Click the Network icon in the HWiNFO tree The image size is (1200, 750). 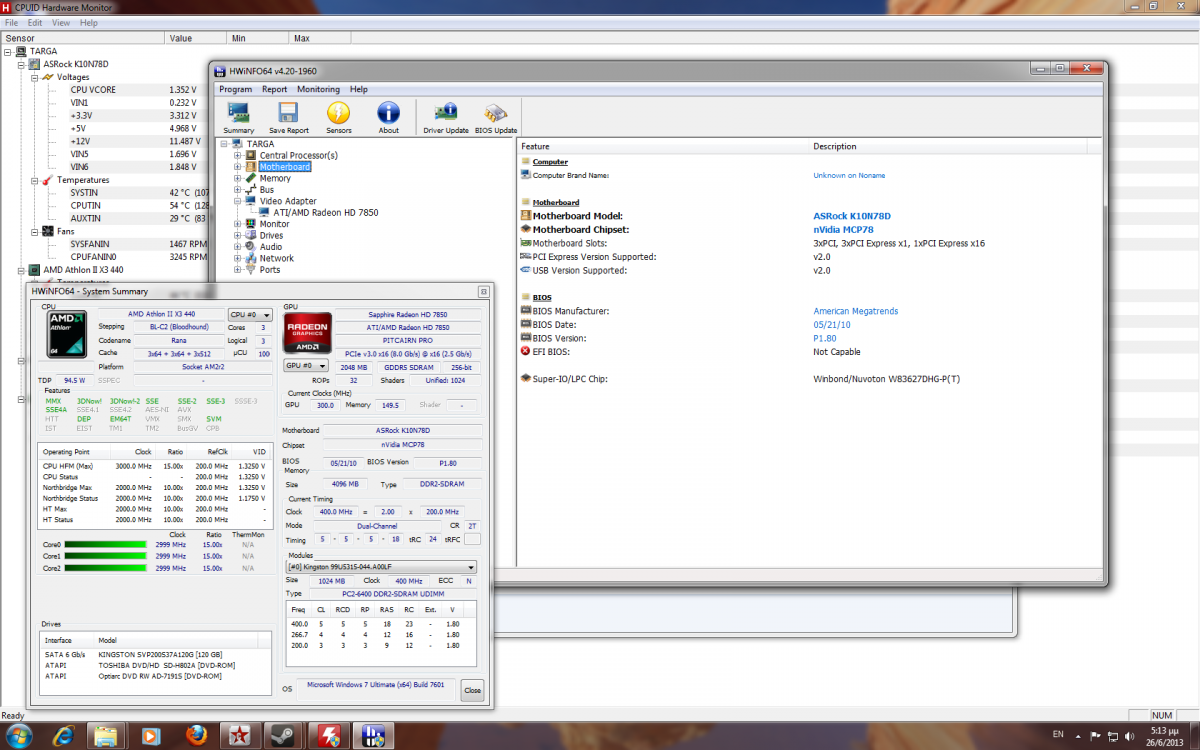(251, 258)
